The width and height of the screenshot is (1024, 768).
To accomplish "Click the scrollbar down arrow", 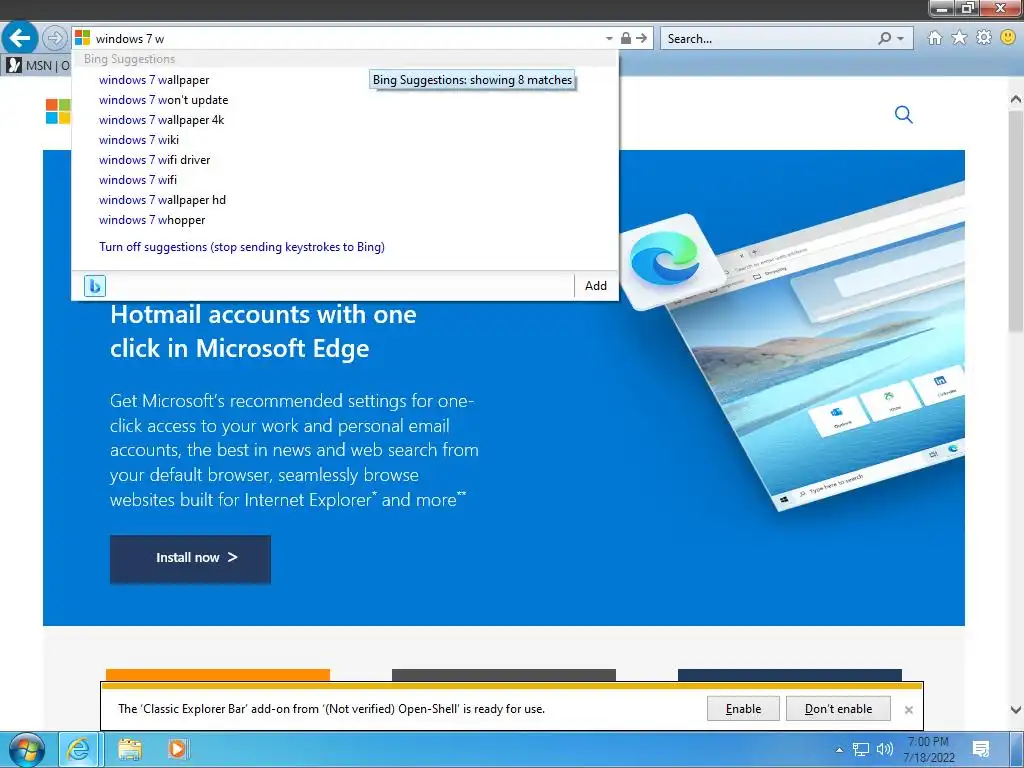I will [x=1016, y=710].
